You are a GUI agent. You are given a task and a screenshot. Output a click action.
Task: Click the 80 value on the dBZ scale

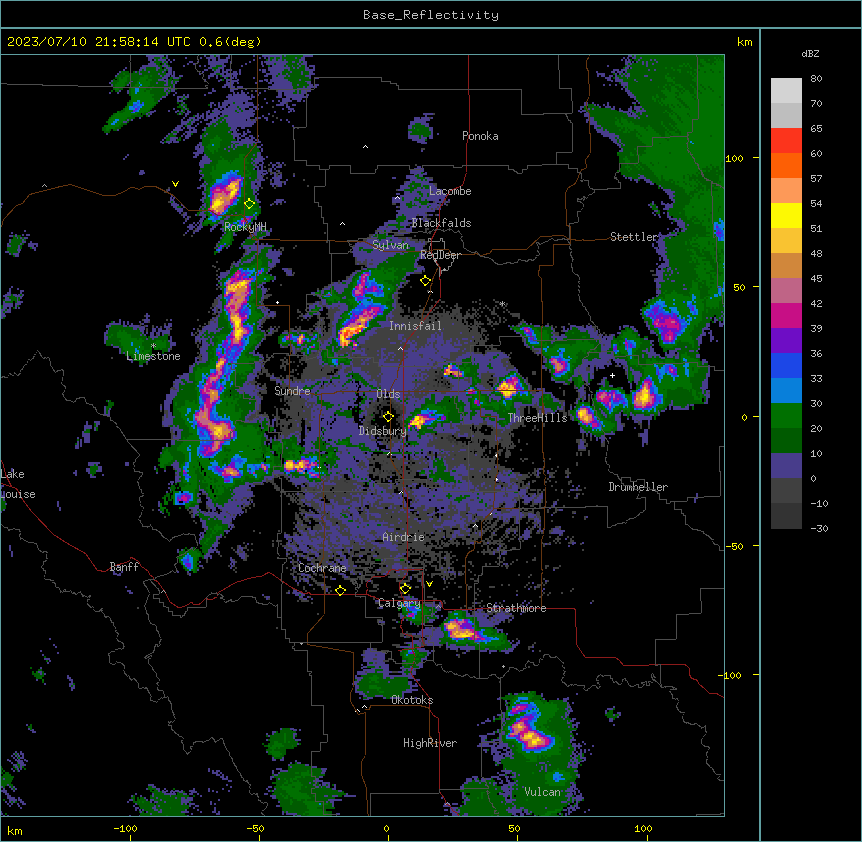tap(816, 79)
